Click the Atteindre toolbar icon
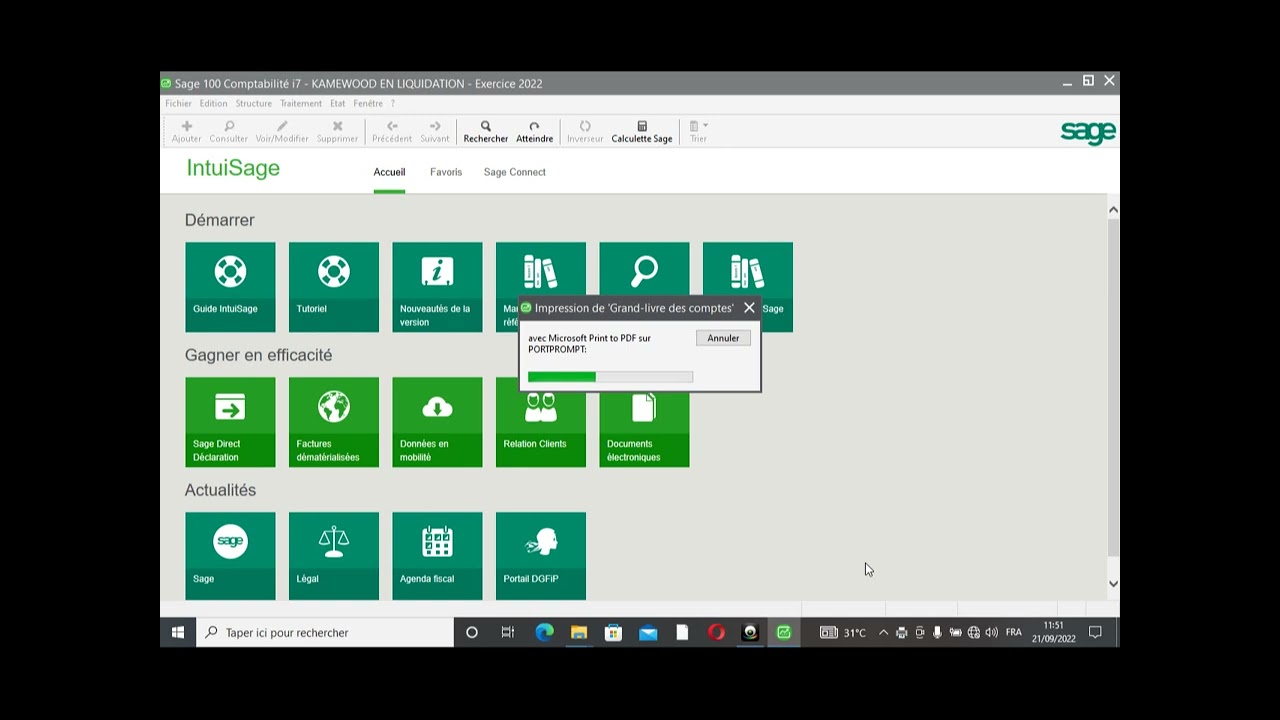The height and width of the screenshot is (720, 1280). coord(534,132)
